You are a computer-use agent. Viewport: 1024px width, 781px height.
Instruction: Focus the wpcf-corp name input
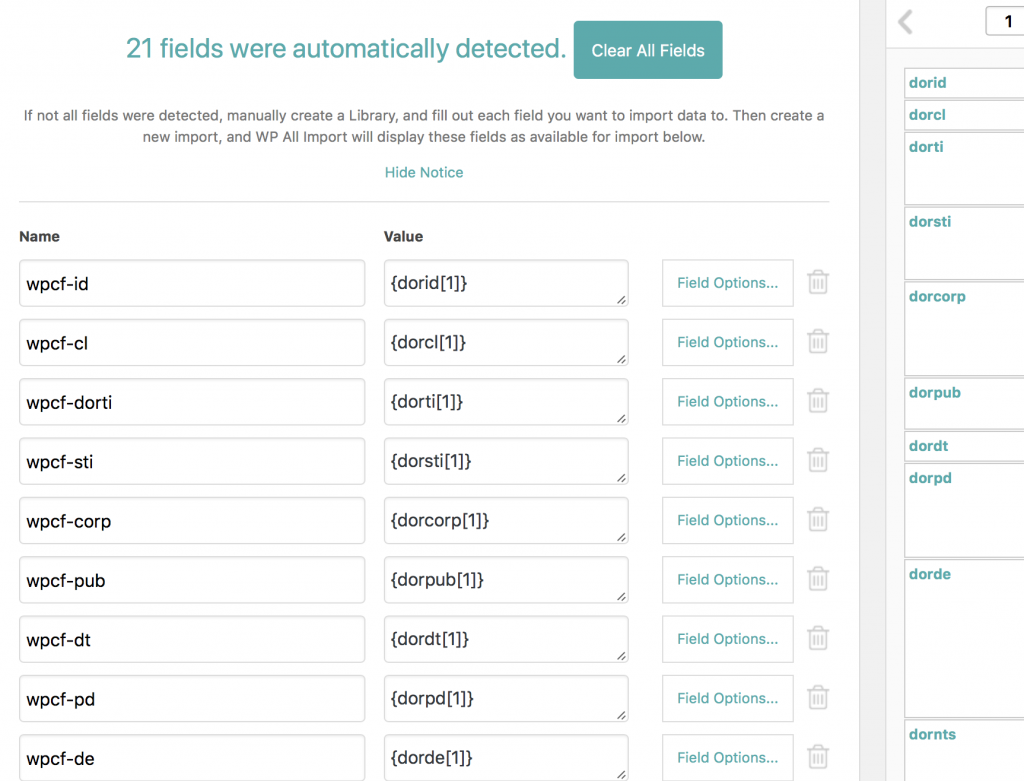coord(192,521)
